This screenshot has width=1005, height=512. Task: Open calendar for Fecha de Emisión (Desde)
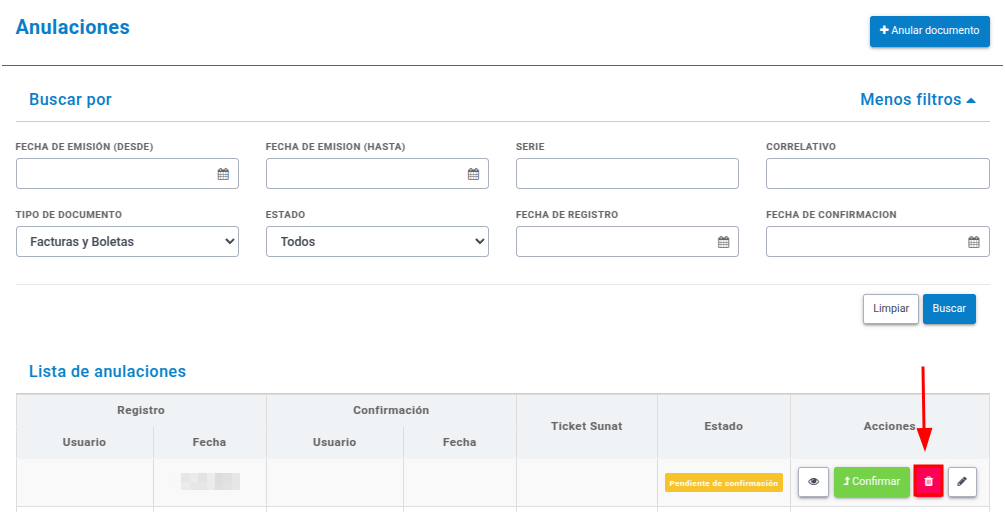(223, 174)
